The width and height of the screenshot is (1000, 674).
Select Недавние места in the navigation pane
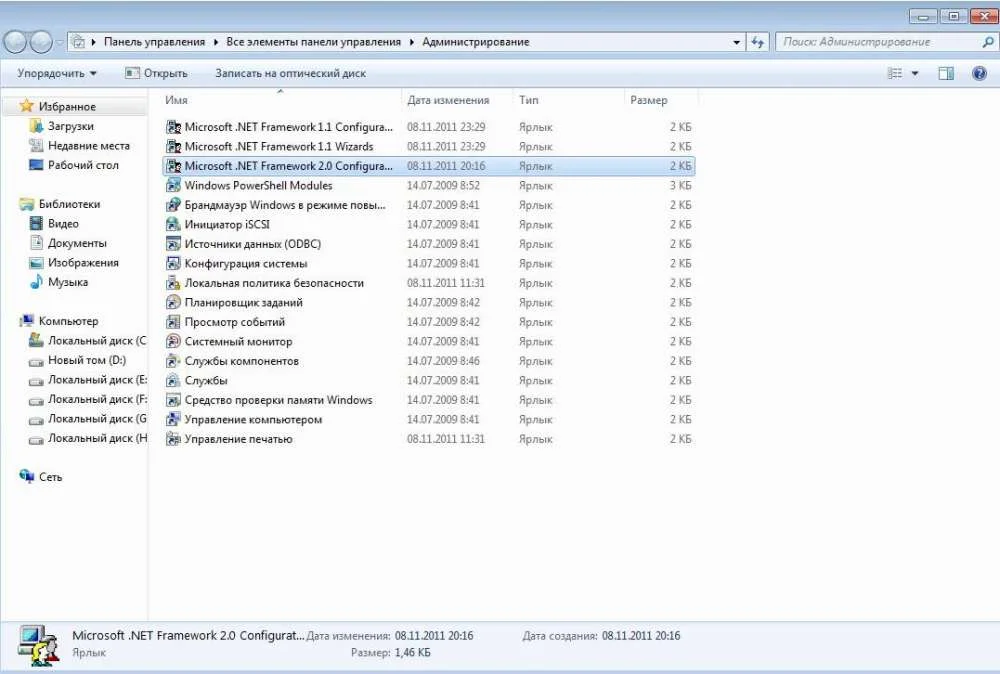(x=89, y=146)
